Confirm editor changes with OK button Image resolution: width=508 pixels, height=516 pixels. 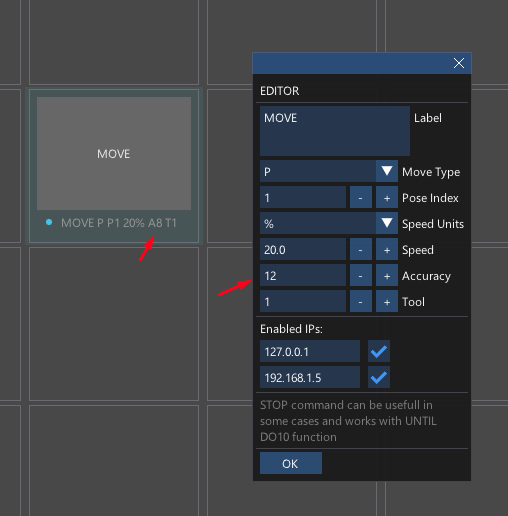point(291,463)
